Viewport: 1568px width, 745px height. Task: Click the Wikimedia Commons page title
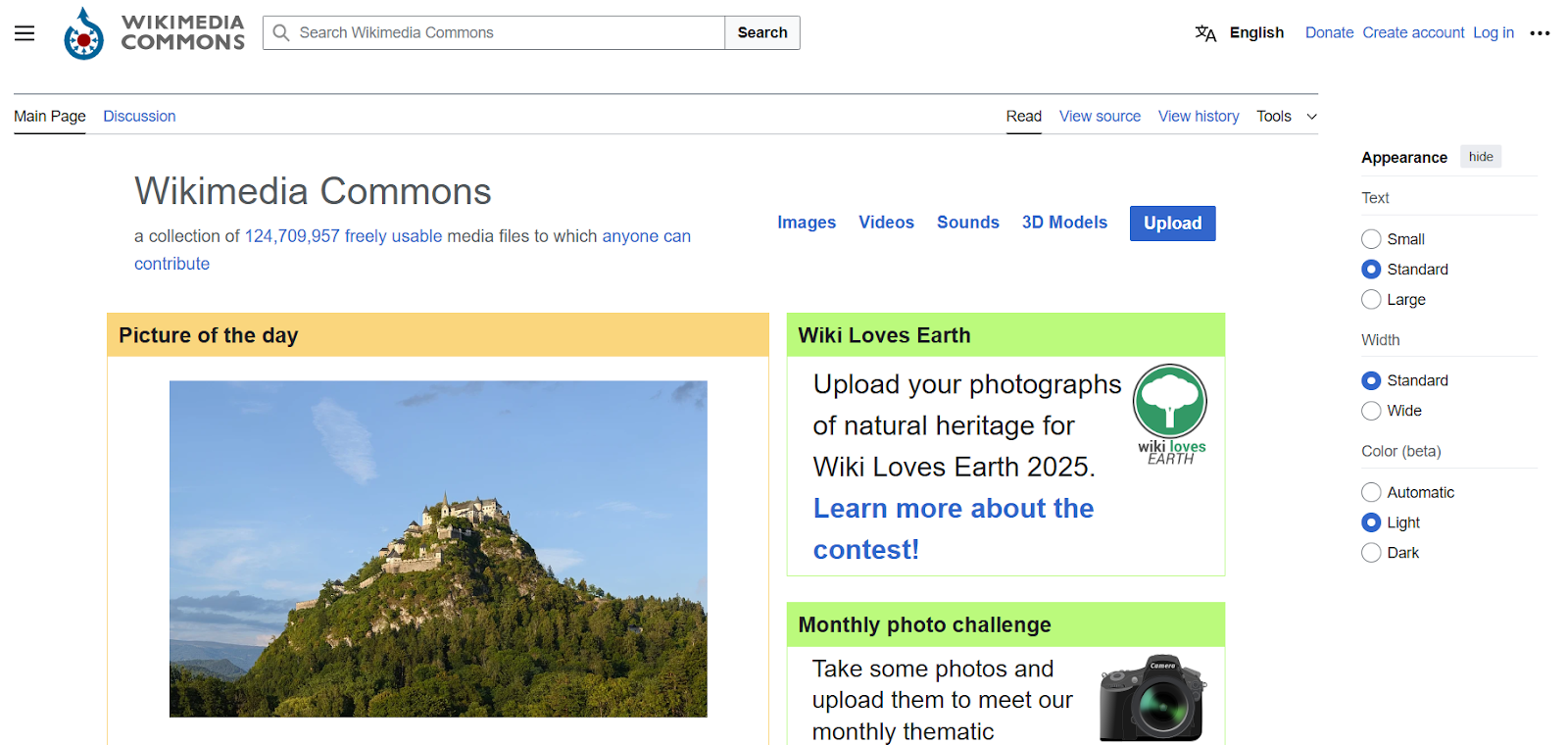pyautogui.click(x=313, y=191)
